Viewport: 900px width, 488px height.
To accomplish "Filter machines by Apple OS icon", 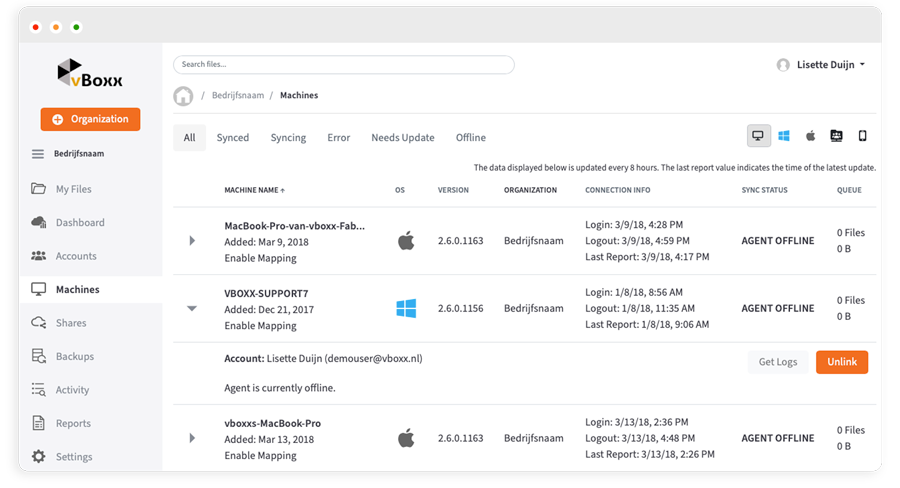I will pos(810,137).
